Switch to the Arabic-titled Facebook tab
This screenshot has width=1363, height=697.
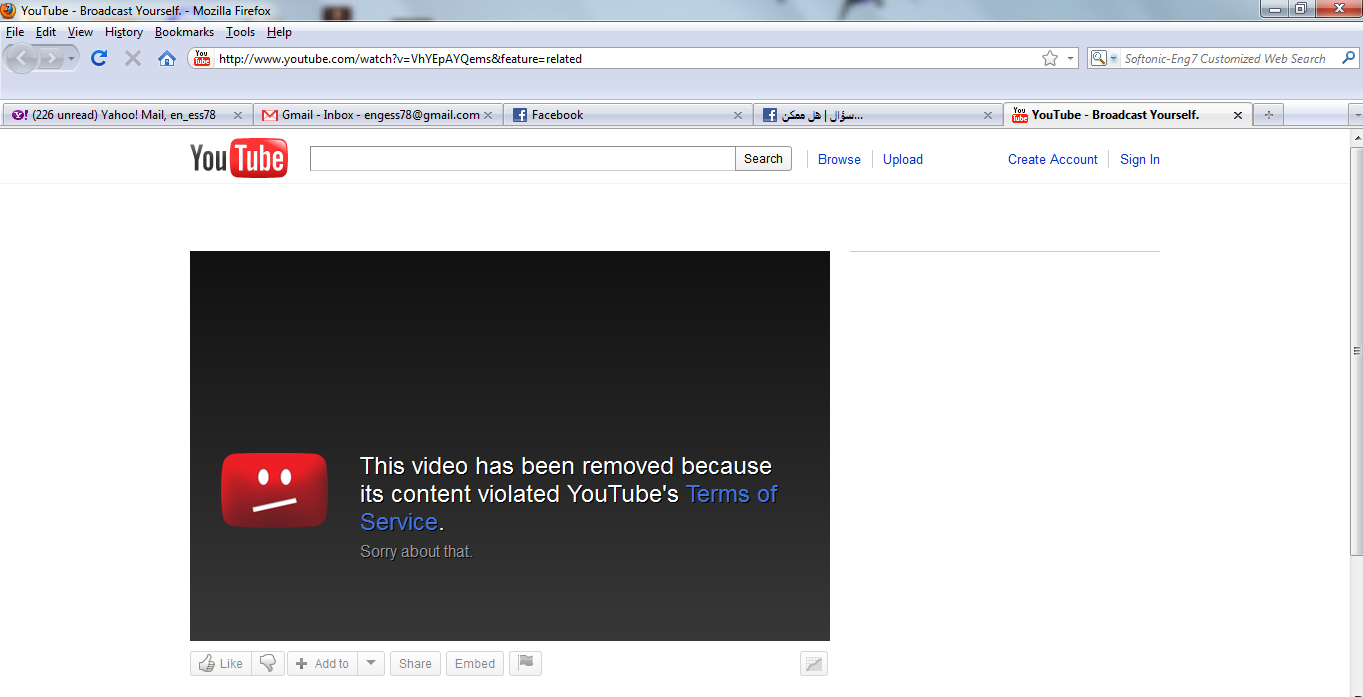pos(877,115)
